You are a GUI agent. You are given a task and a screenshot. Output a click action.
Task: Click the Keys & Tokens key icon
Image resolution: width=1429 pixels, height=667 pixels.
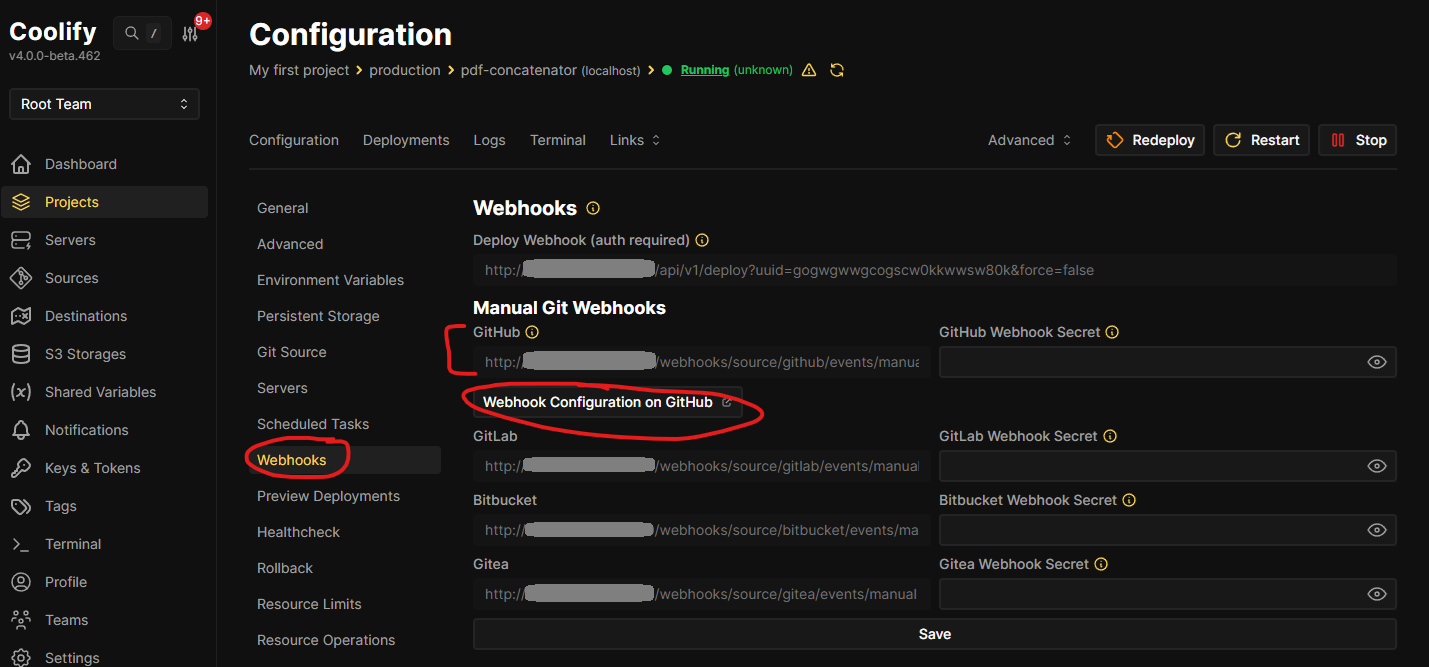(21, 468)
